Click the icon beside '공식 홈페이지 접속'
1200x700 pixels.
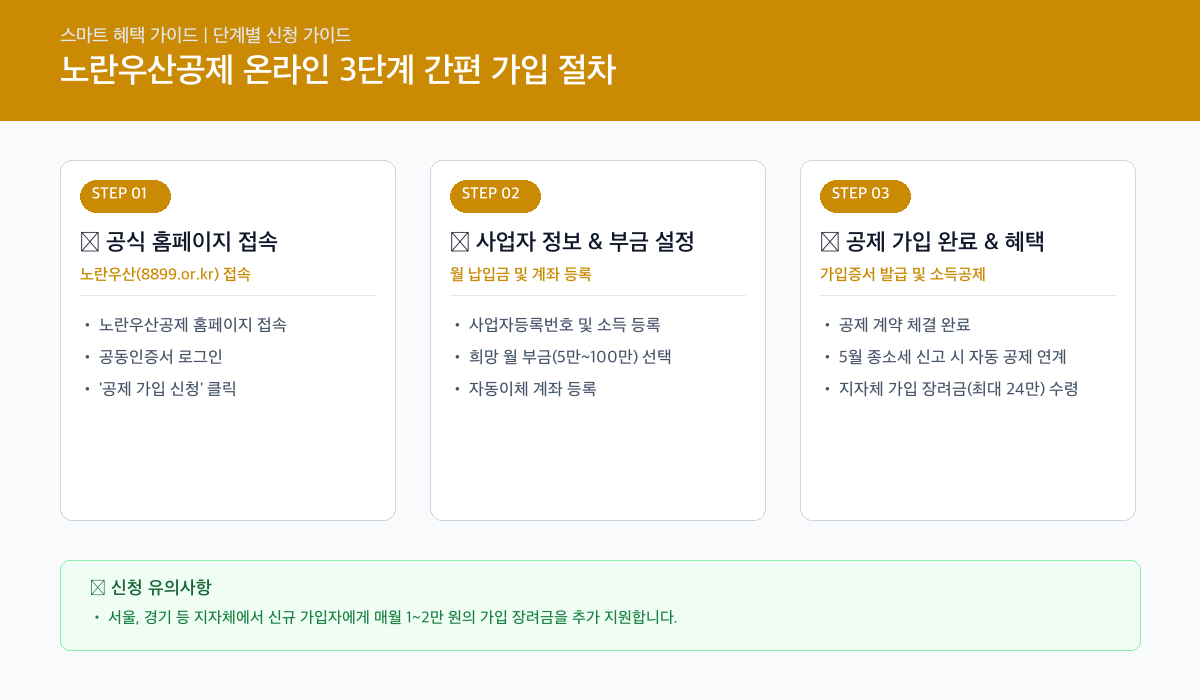[90, 242]
